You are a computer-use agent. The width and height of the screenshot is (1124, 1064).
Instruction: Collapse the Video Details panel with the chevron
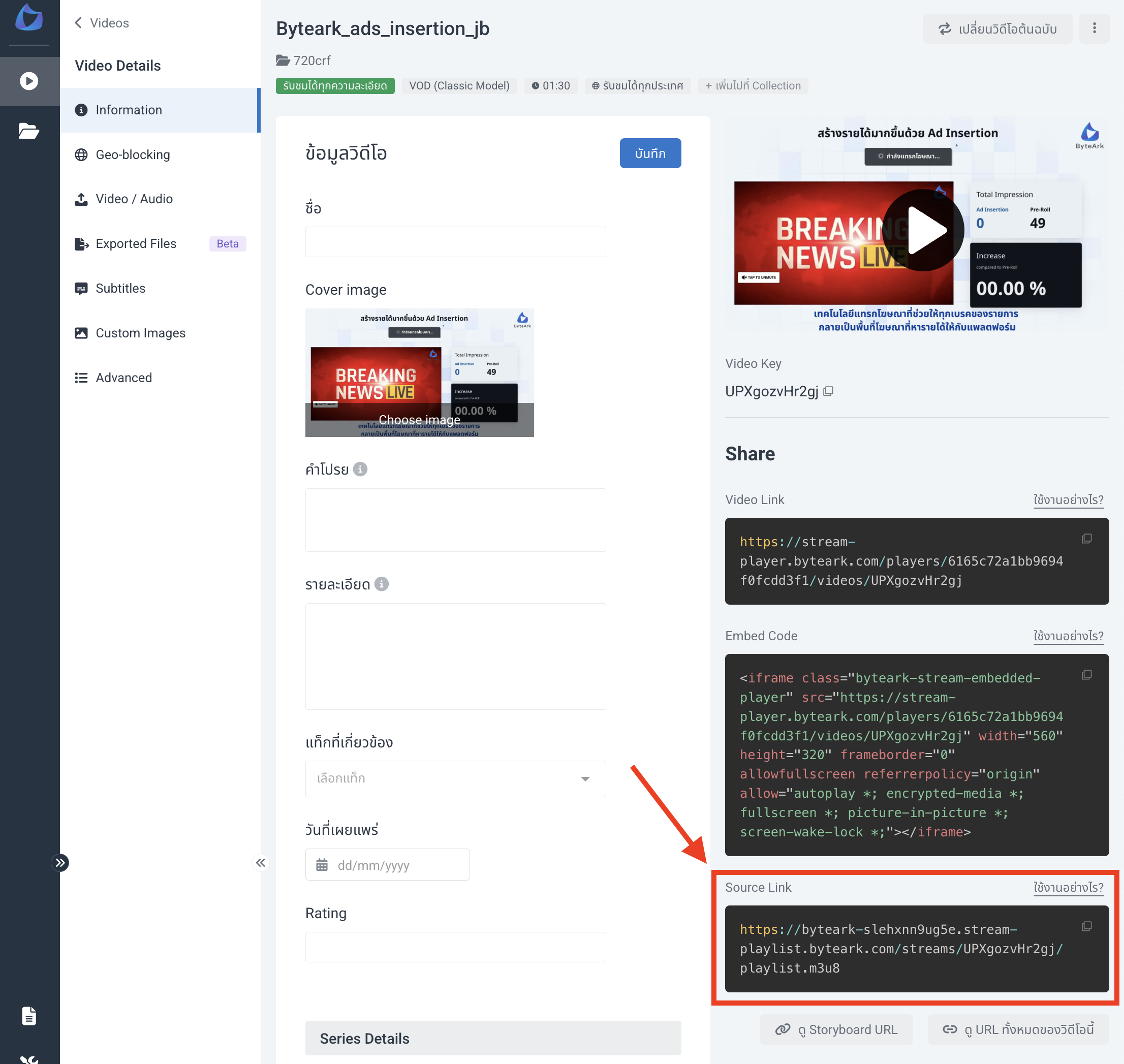pos(260,863)
